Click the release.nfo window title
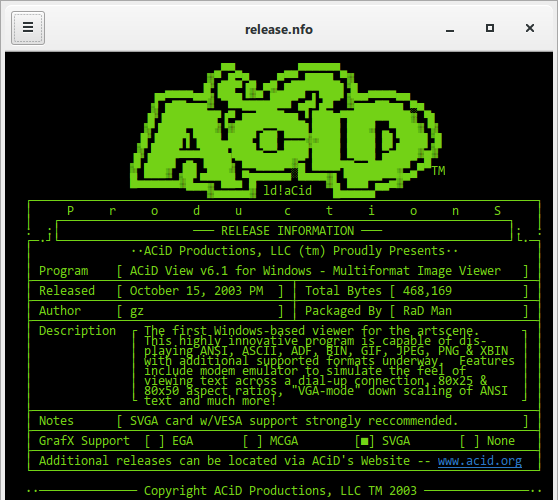This screenshot has width=558, height=500. pyautogui.click(x=279, y=29)
